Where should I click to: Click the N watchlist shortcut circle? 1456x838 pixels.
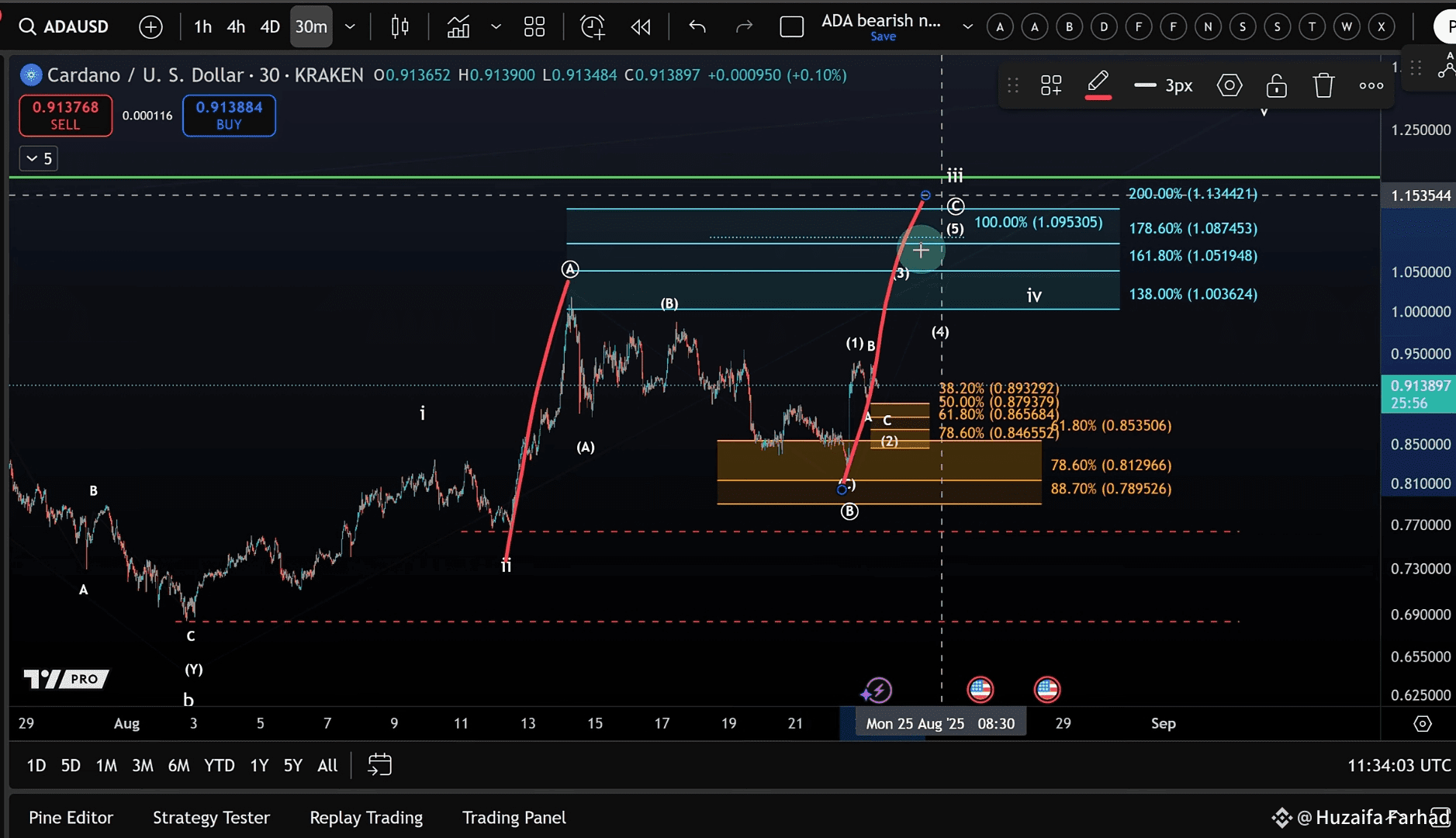point(1208,27)
